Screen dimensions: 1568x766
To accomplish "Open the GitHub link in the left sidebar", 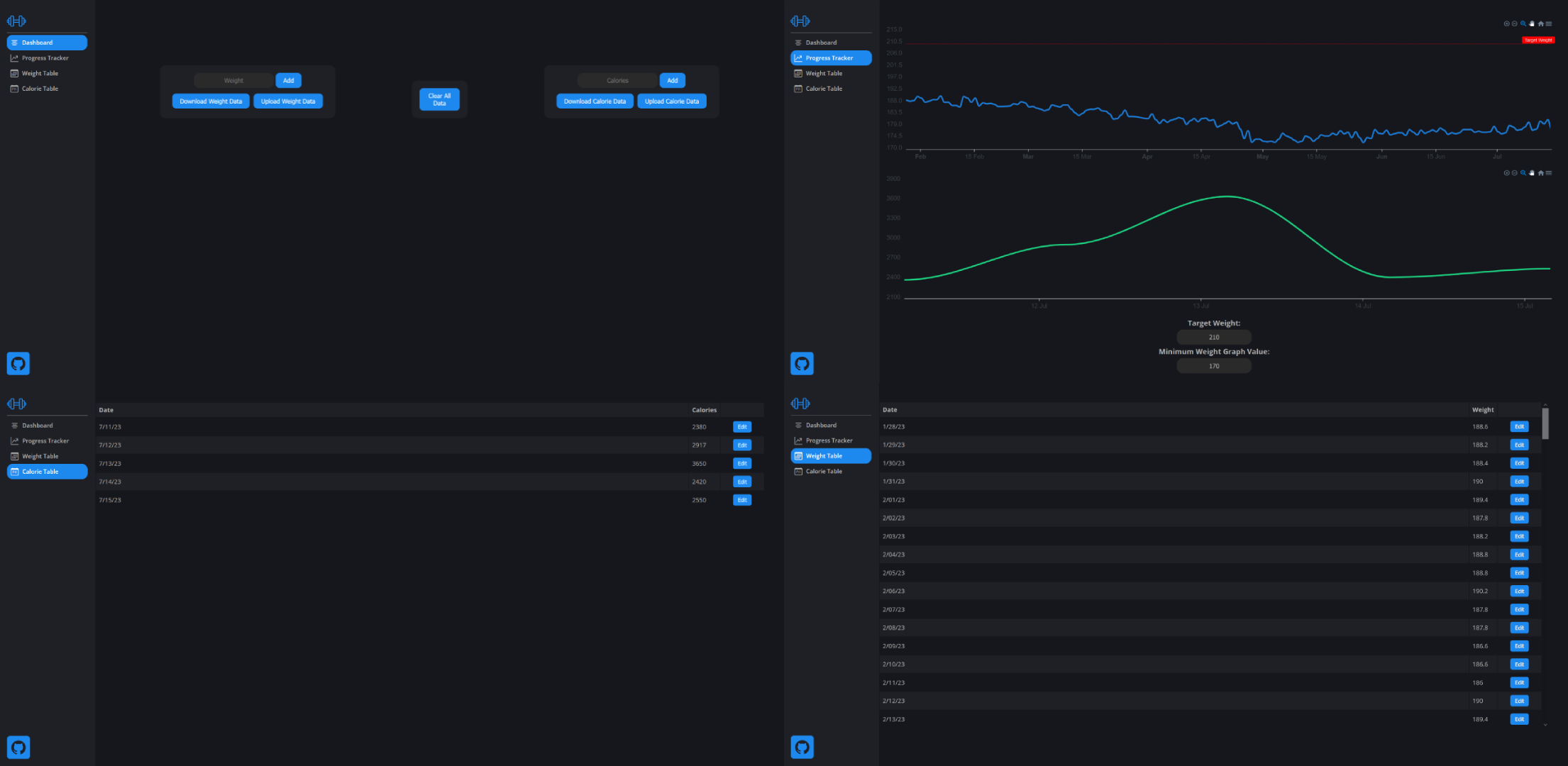I will pyautogui.click(x=18, y=363).
